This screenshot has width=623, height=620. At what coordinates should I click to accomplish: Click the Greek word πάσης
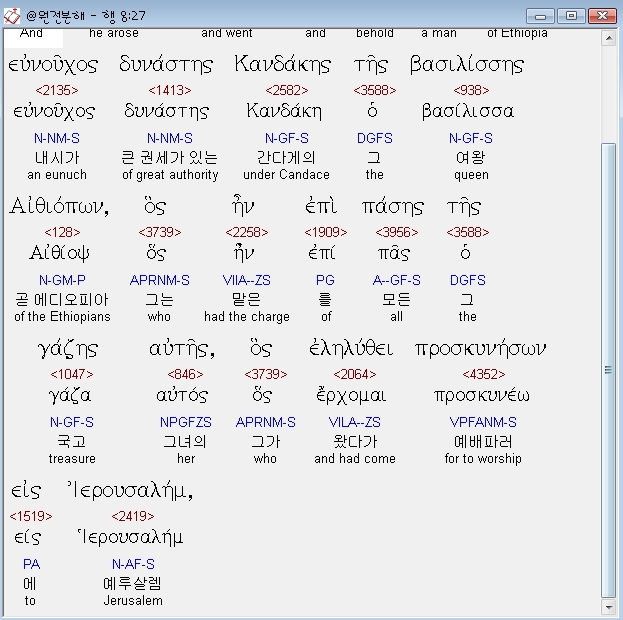[x=393, y=207]
